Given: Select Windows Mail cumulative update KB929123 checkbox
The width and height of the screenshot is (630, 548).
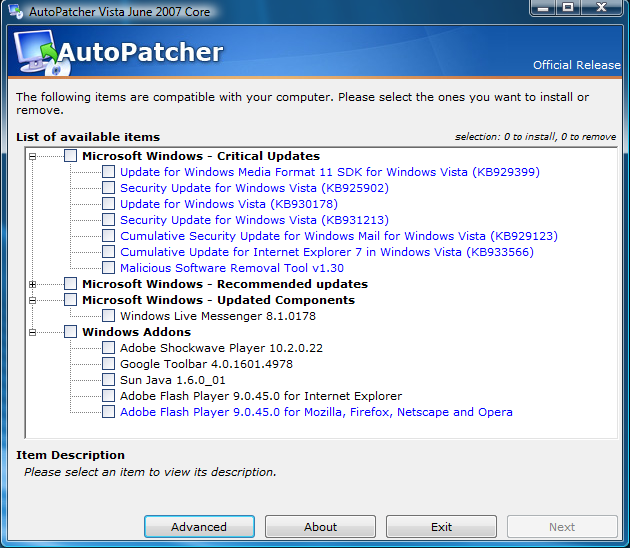Looking at the screenshot, I should click(108, 236).
